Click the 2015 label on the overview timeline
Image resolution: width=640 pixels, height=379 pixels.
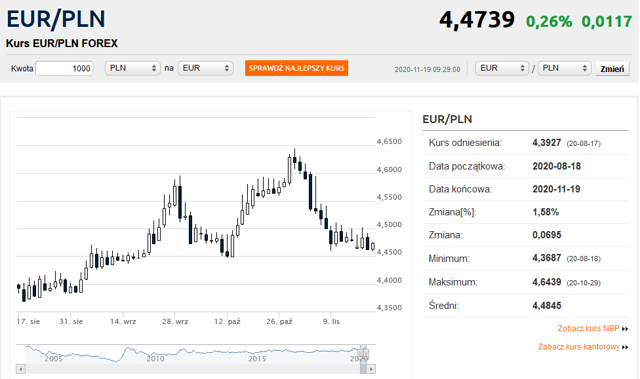[257, 359]
